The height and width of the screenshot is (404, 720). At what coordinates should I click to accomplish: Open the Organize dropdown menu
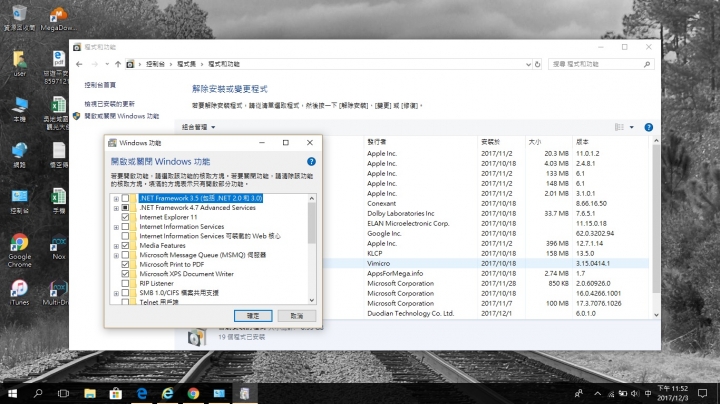coord(198,127)
